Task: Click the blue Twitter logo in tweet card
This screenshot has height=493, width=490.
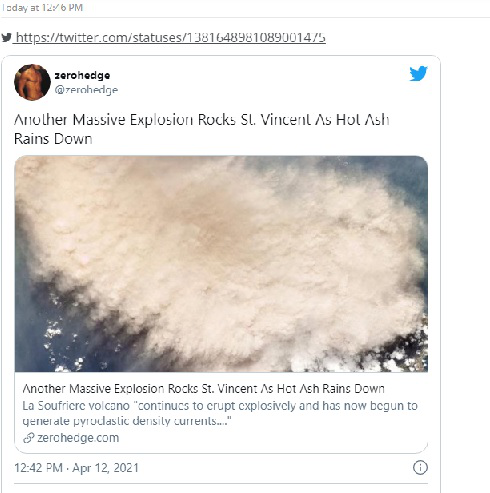Action: click(418, 74)
